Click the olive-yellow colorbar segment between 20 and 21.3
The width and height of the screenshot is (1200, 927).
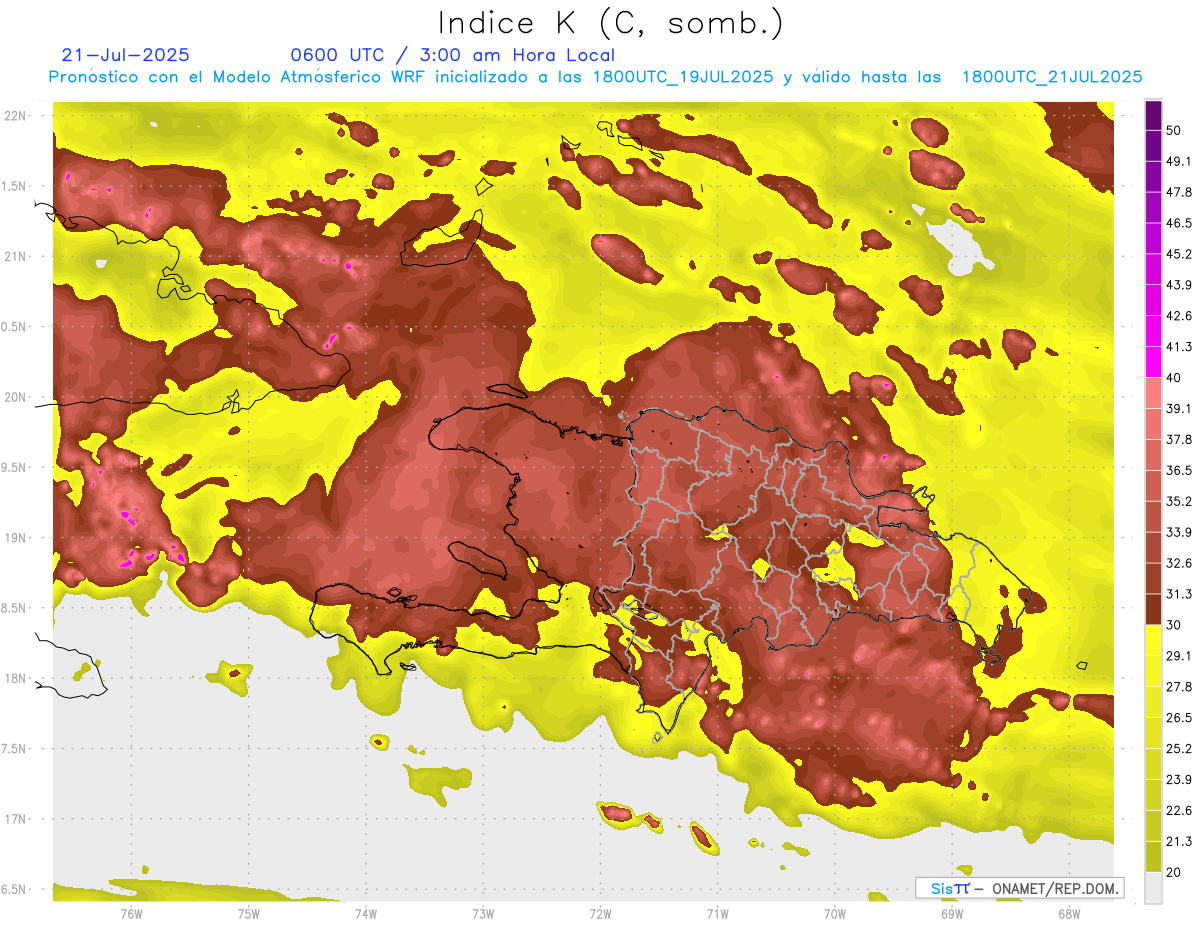point(1153,857)
